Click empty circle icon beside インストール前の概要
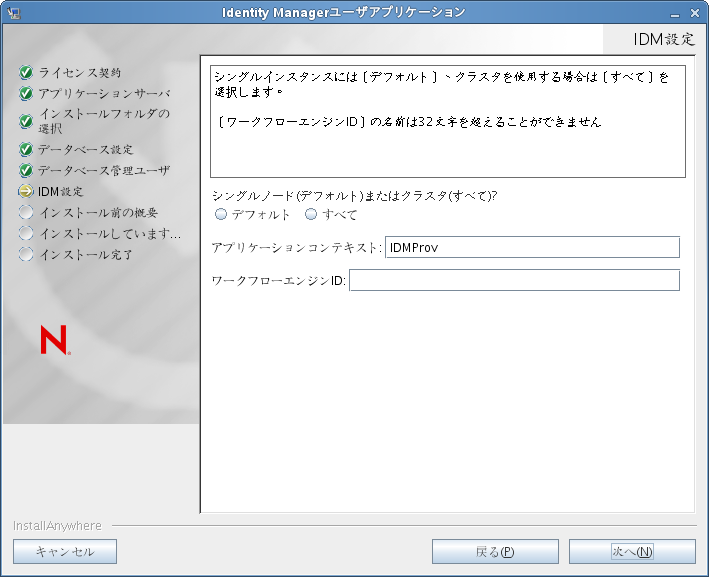The width and height of the screenshot is (709, 577). 26,212
